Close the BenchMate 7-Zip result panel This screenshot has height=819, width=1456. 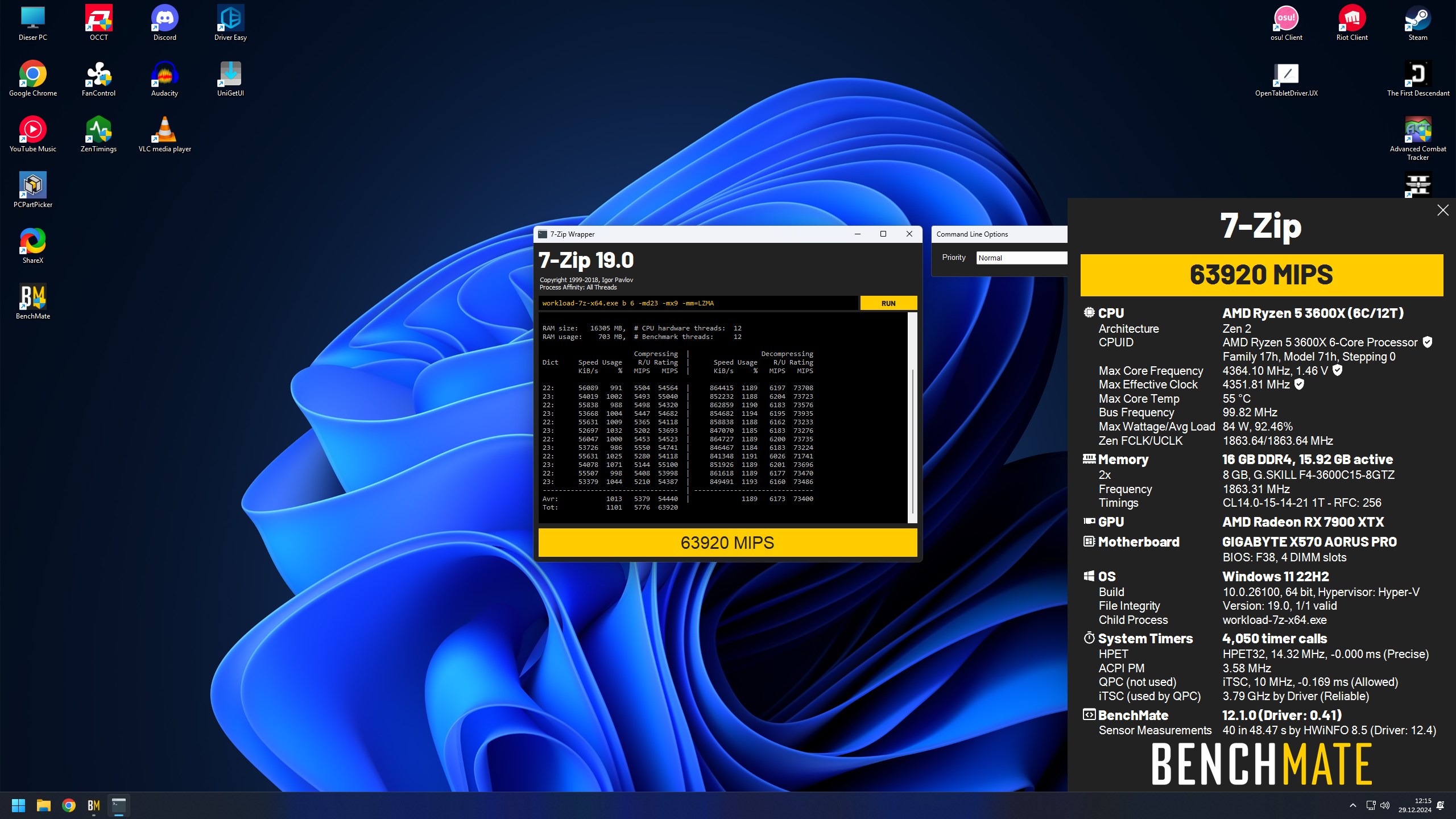(x=1443, y=210)
